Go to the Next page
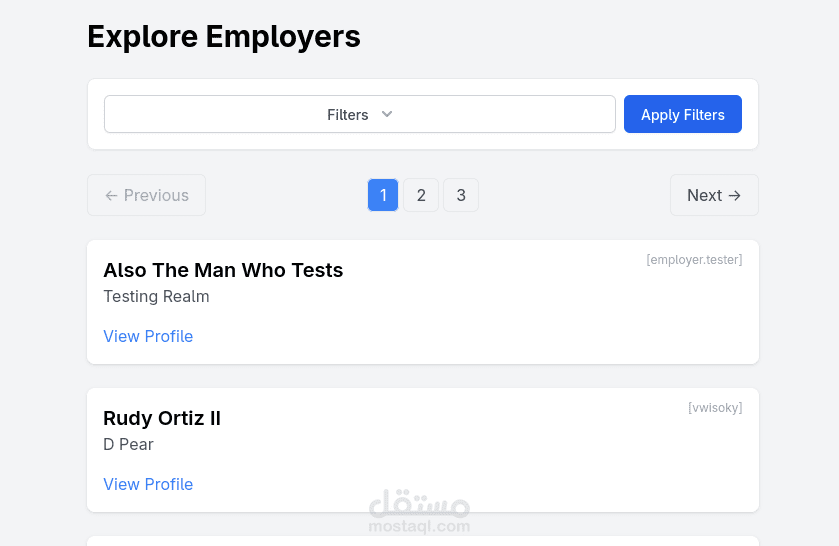This screenshot has height=546, width=839. tap(714, 195)
